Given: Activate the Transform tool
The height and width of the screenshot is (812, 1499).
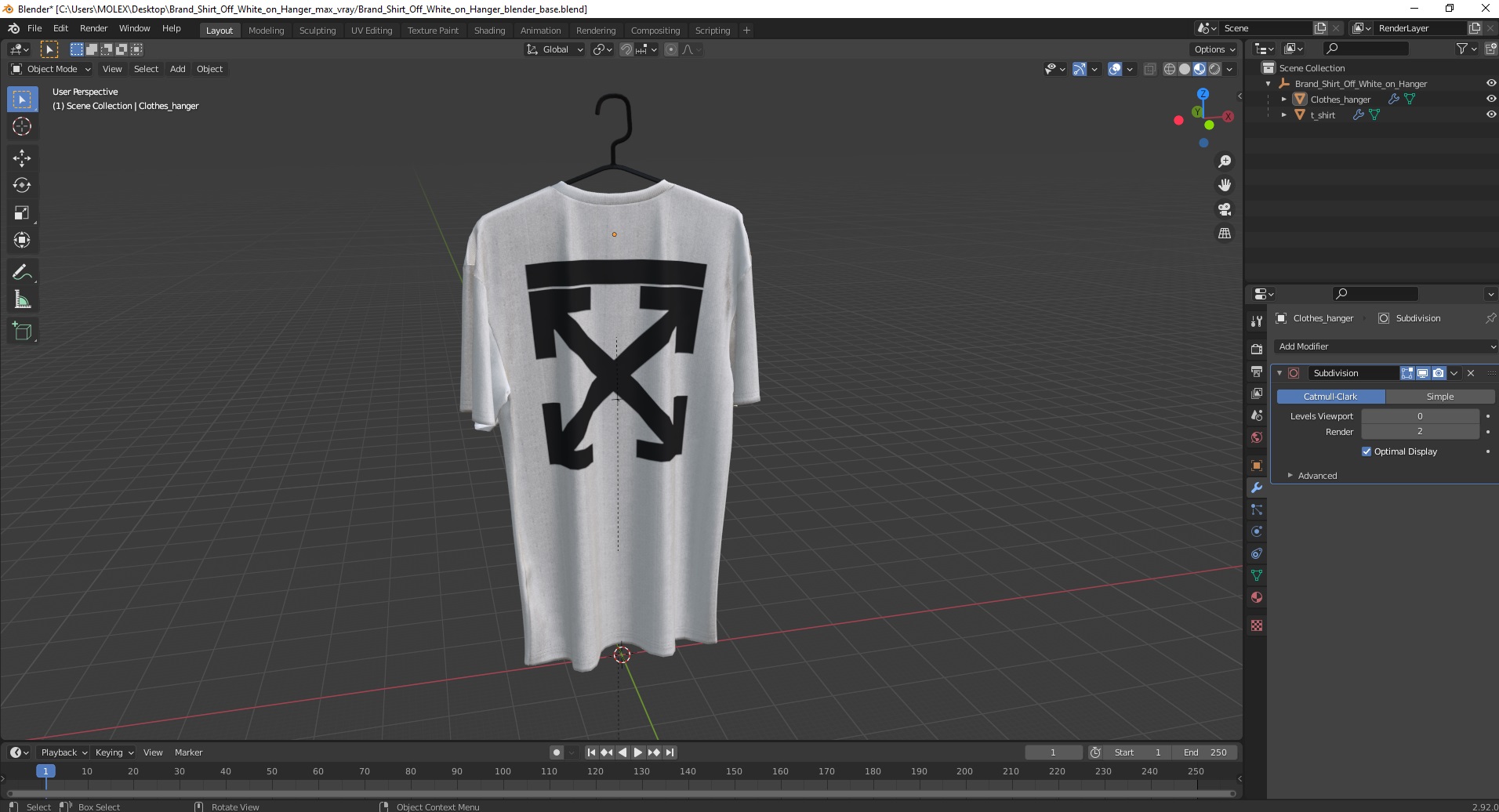Looking at the screenshot, I should click(x=22, y=241).
